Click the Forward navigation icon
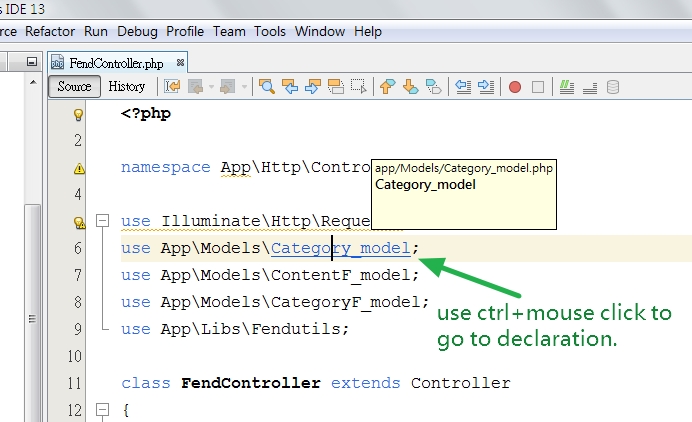Image resolution: width=692 pixels, height=422 pixels. (227, 87)
